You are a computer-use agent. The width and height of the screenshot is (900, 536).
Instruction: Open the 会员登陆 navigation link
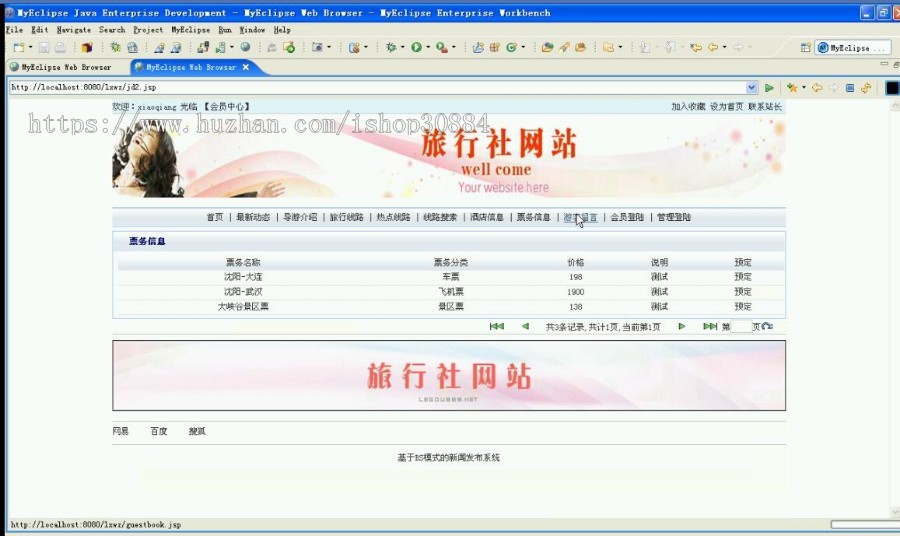627,217
